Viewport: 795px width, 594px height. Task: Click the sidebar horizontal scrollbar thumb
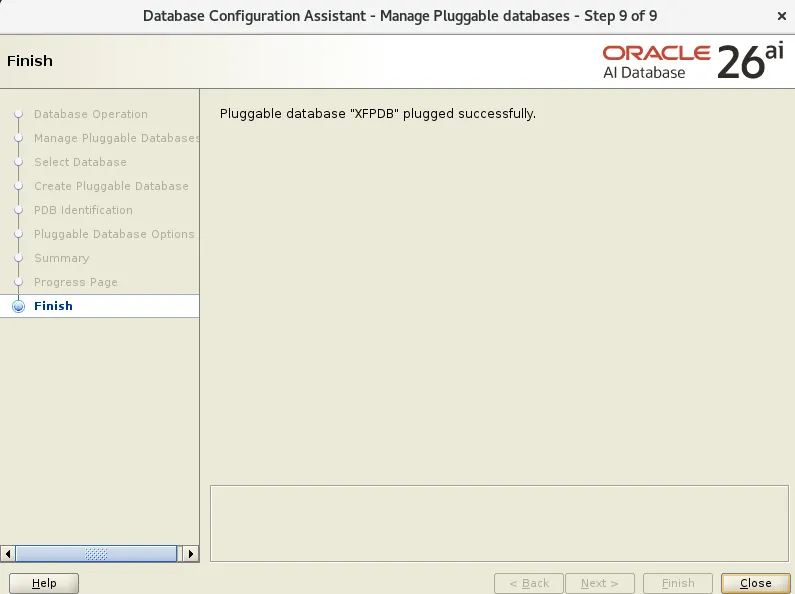click(x=96, y=553)
